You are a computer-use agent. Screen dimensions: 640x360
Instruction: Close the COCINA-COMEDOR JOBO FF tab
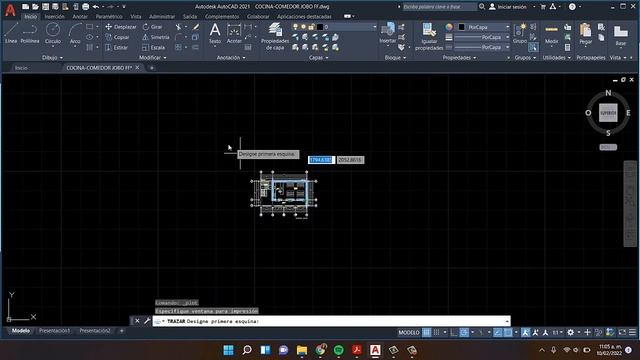[x=138, y=68]
